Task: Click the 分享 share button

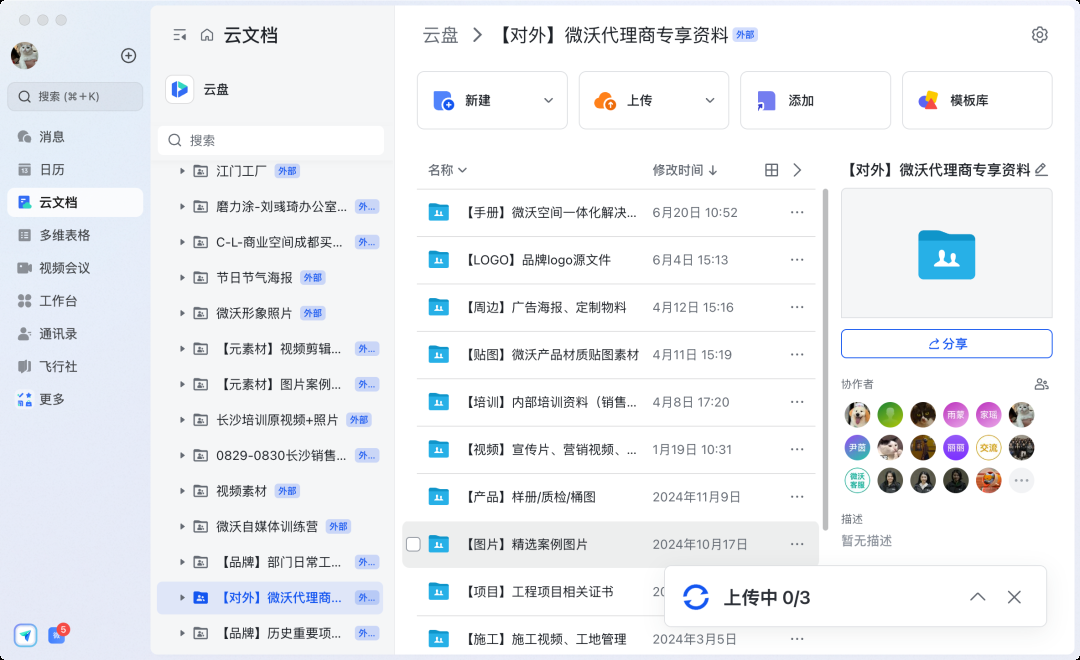Action: pyautogui.click(x=946, y=344)
